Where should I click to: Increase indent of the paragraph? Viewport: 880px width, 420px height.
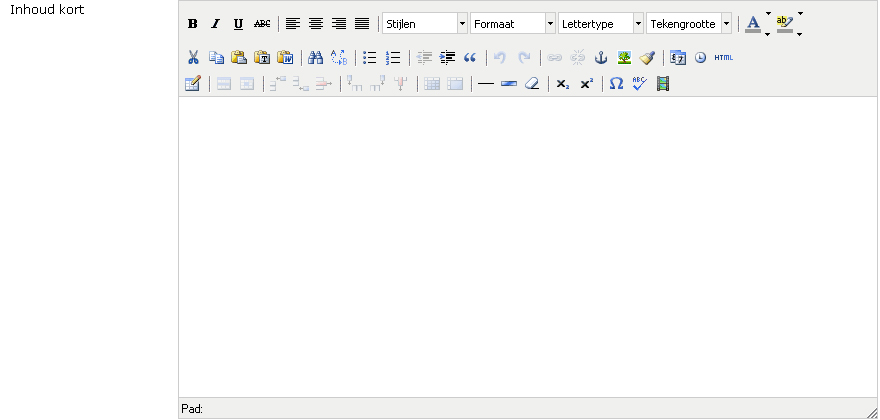pyautogui.click(x=447, y=57)
